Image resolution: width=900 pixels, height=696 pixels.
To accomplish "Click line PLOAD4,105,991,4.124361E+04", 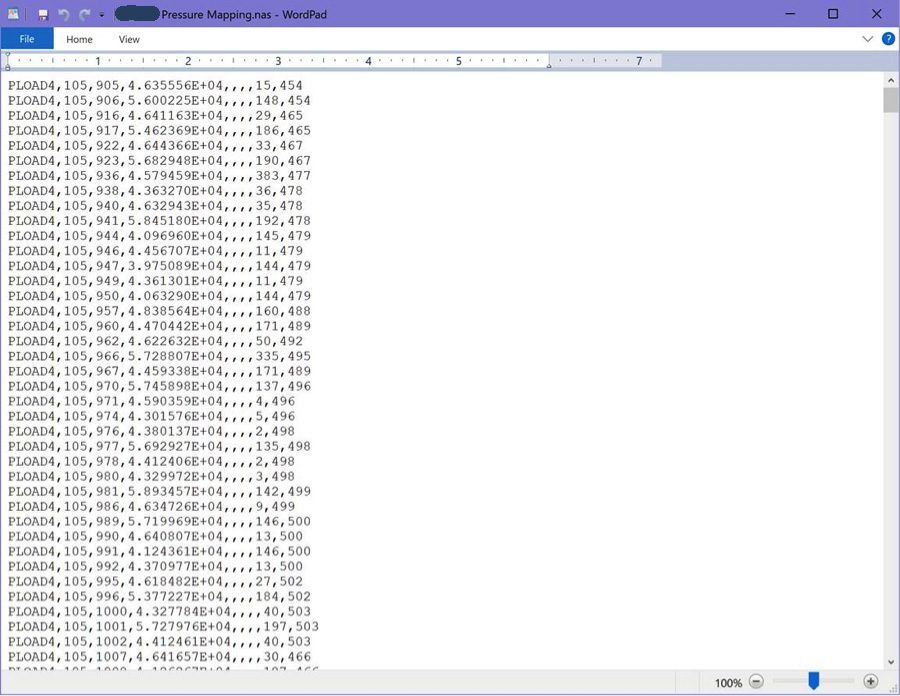I will tap(159, 551).
